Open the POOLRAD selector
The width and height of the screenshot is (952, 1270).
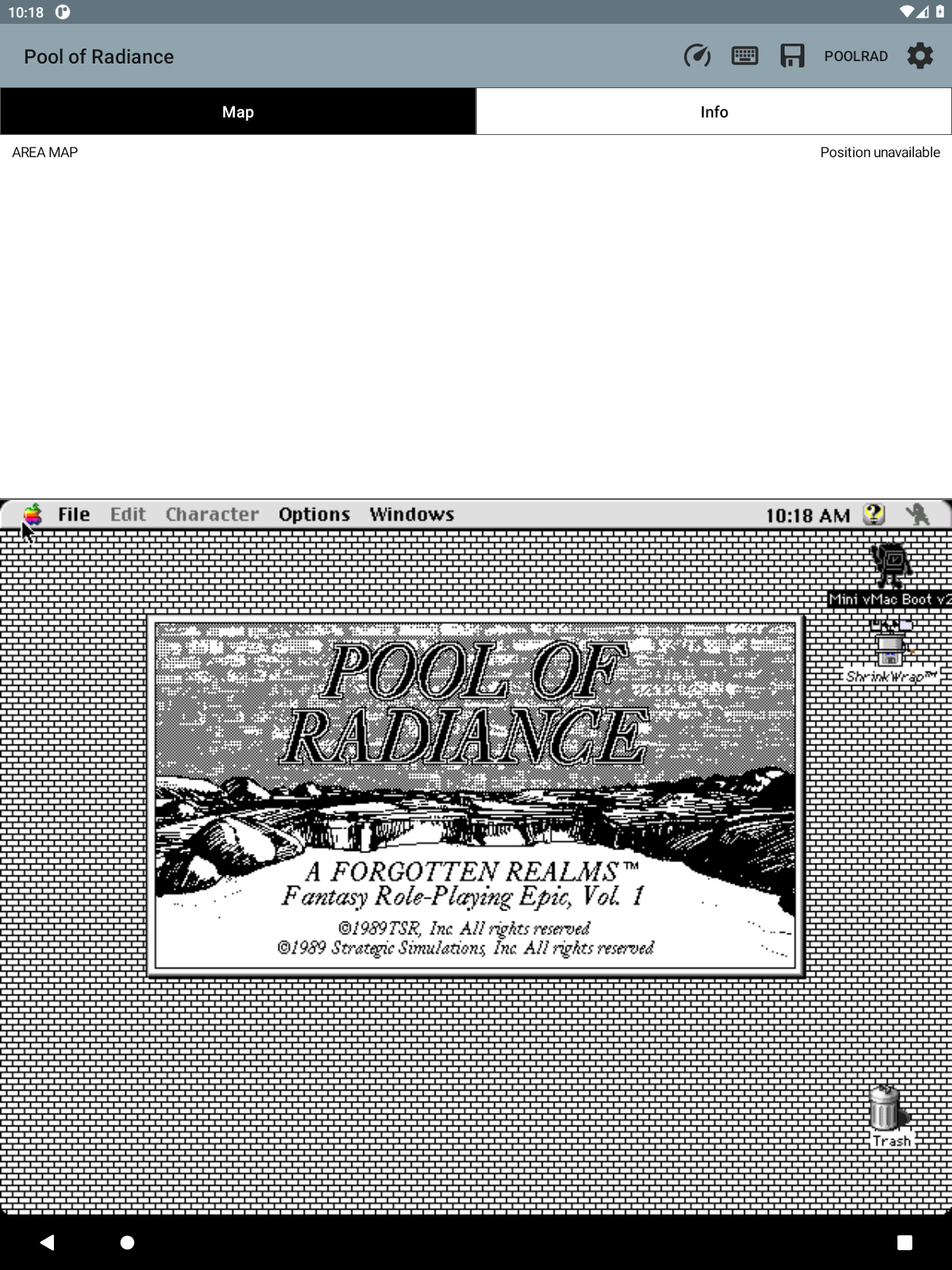pyautogui.click(x=855, y=56)
